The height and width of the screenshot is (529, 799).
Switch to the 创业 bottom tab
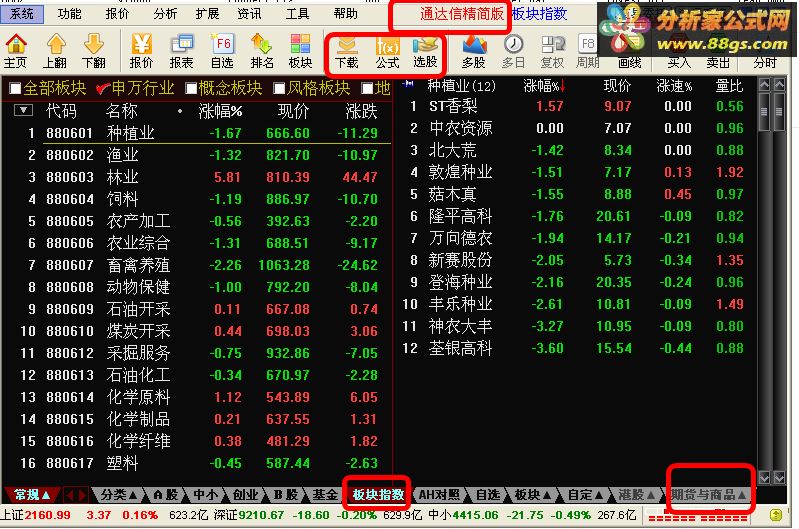pos(245,495)
